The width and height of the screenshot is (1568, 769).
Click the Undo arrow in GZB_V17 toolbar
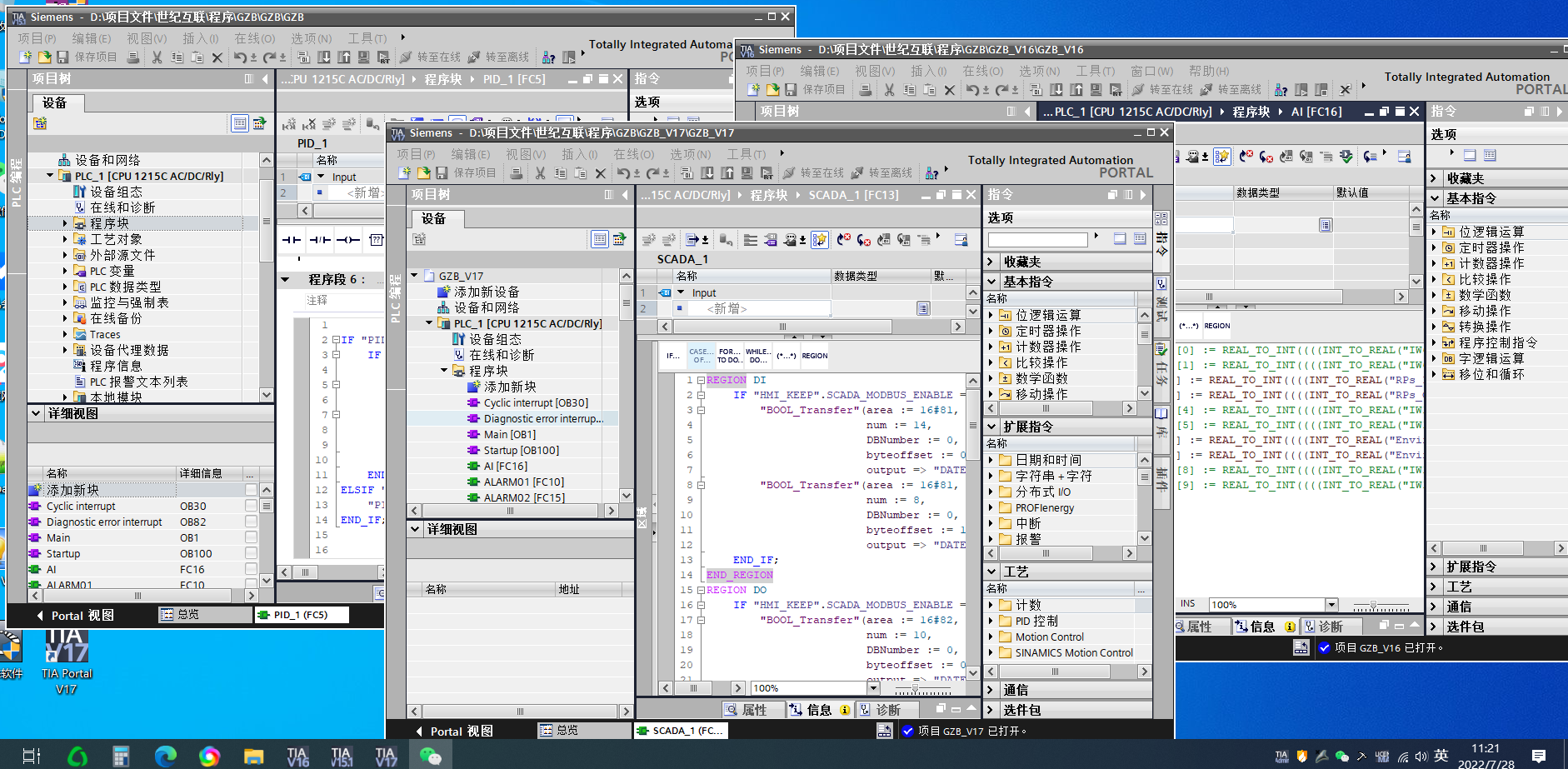click(x=623, y=173)
